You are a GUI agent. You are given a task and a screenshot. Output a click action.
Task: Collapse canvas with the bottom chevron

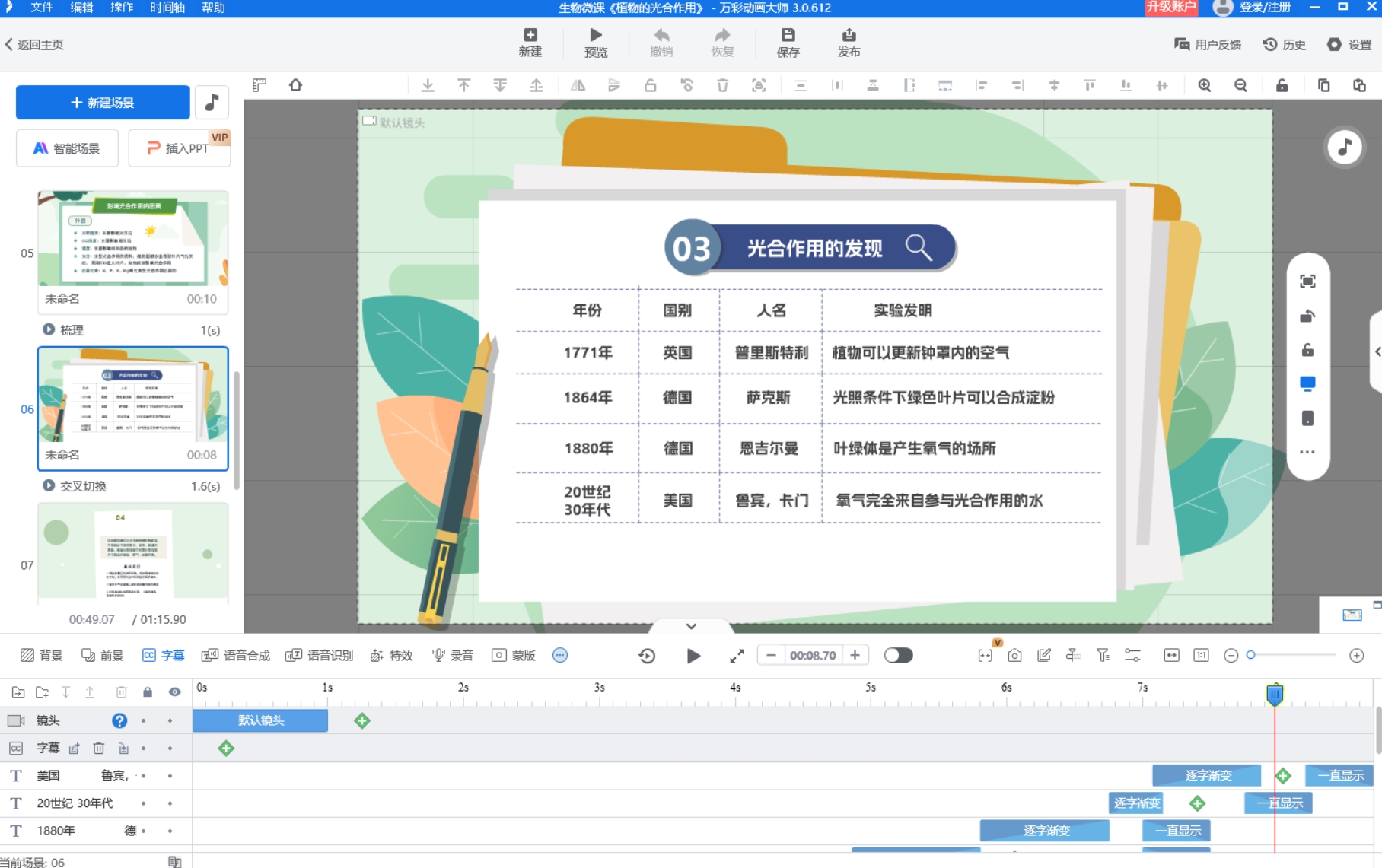click(x=691, y=626)
